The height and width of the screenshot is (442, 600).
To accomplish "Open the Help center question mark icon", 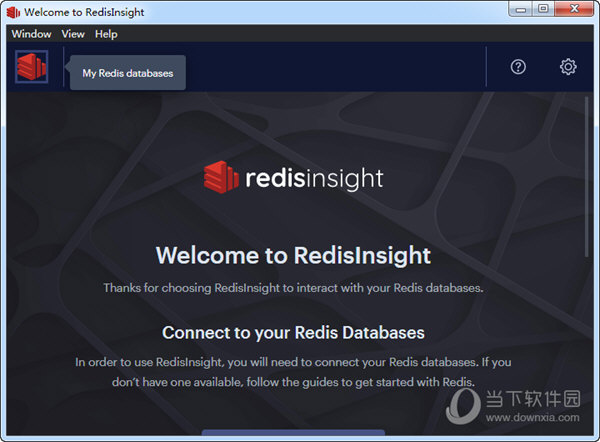I will [518, 67].
